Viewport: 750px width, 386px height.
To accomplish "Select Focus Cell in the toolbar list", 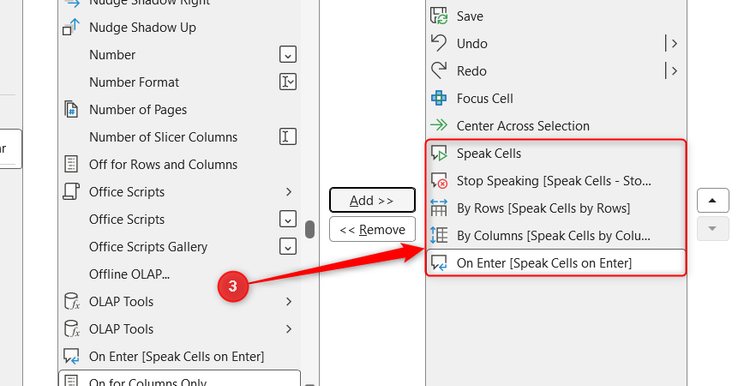I will click(556, 98).
